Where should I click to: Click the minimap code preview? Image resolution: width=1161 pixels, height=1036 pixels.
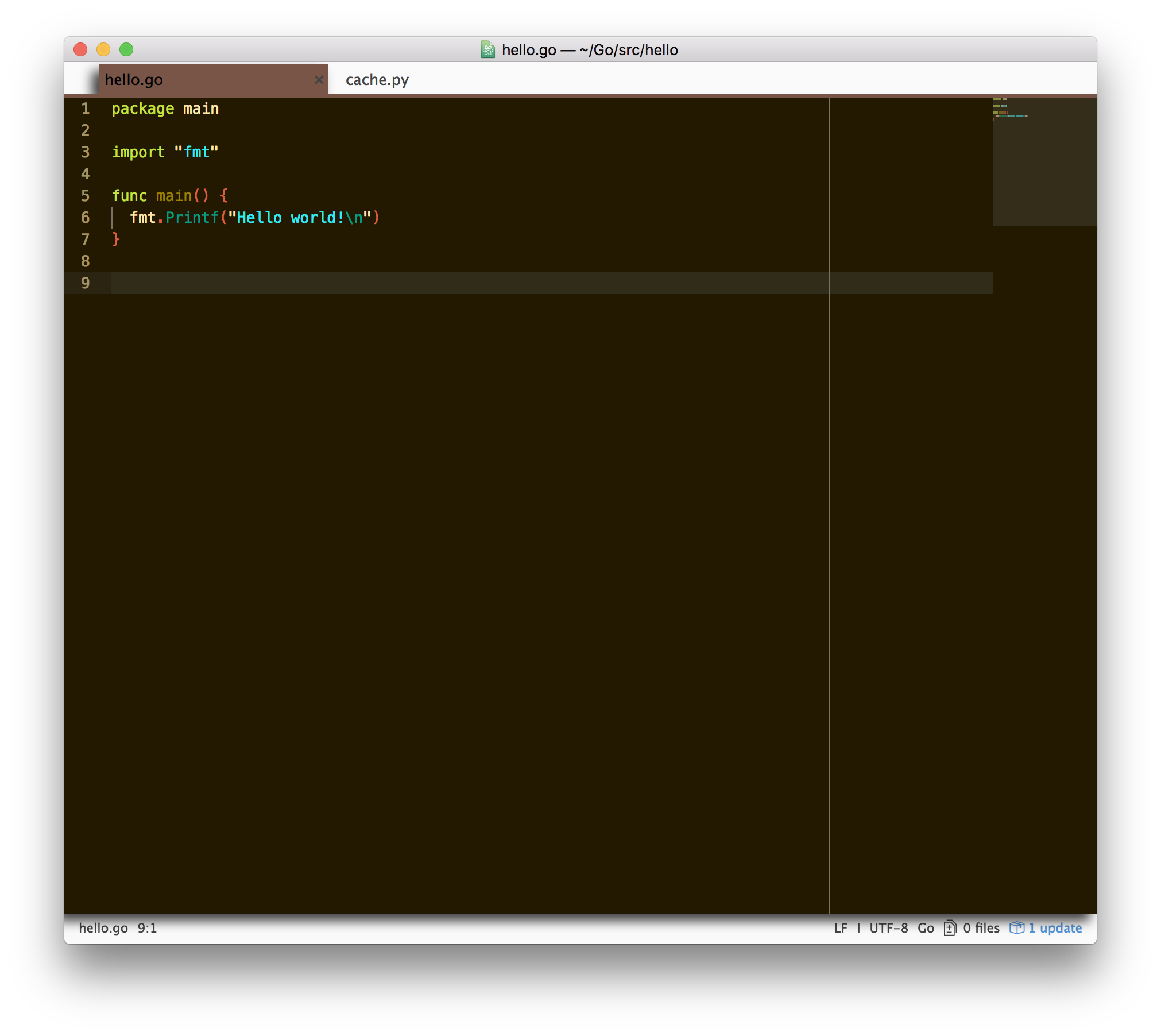pyautogui.click(x=1011, y=109)
